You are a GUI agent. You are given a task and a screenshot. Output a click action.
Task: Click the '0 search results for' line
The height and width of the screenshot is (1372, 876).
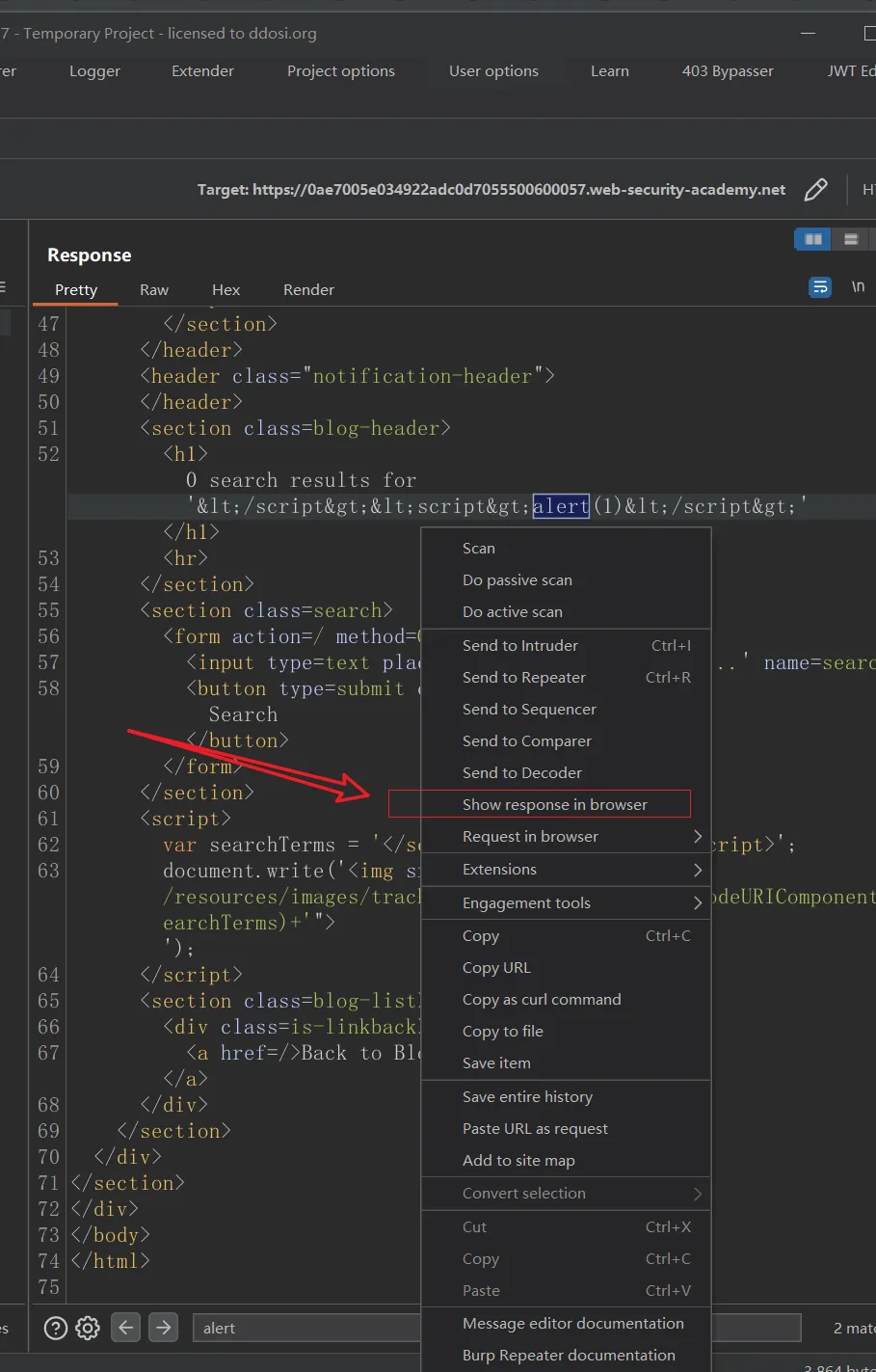302,480
